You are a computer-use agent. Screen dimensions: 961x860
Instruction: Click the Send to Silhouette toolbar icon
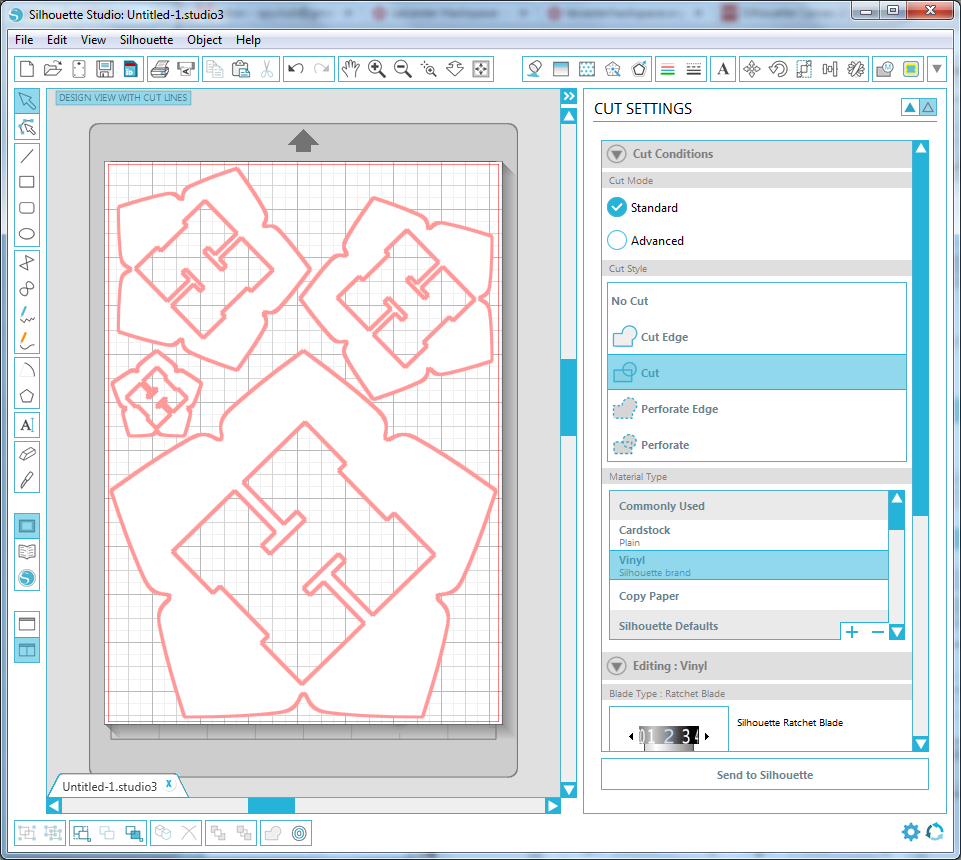point(186,69)
